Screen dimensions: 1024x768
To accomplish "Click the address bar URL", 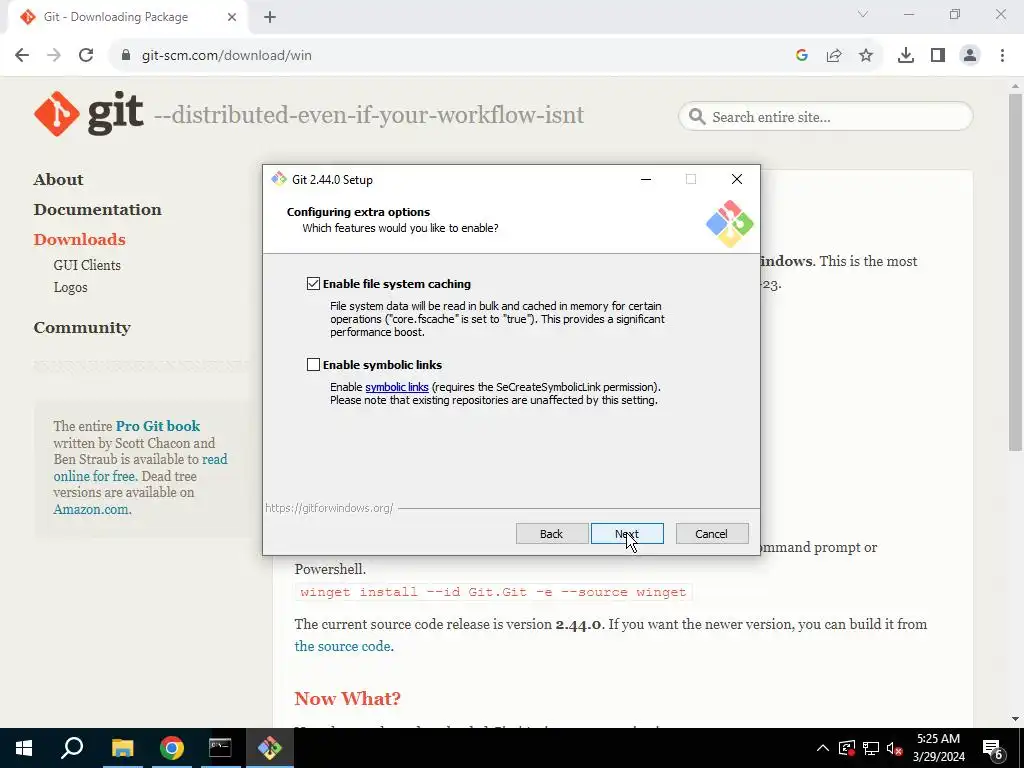I will point(227,56).
